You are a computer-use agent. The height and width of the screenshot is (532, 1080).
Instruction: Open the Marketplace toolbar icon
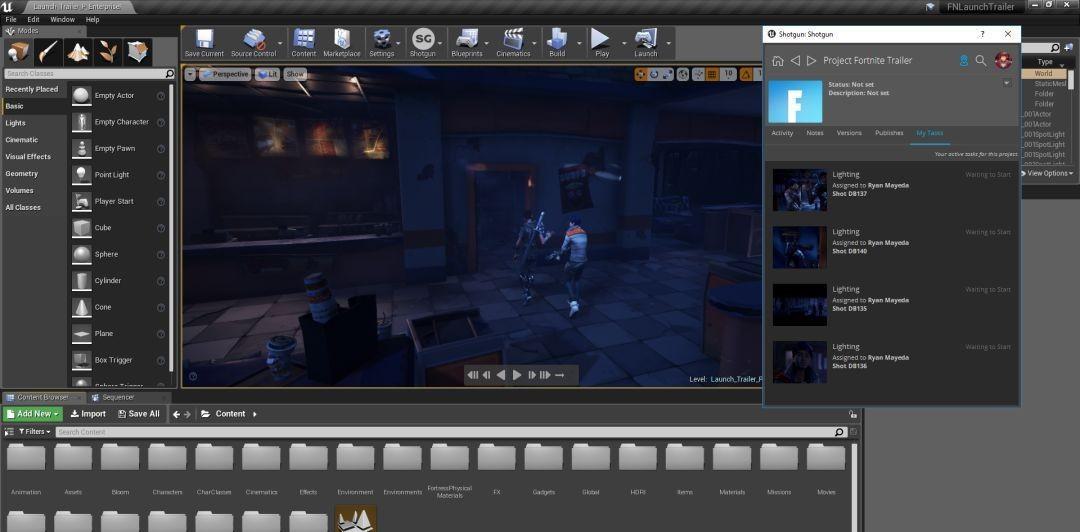coord(342,43)
